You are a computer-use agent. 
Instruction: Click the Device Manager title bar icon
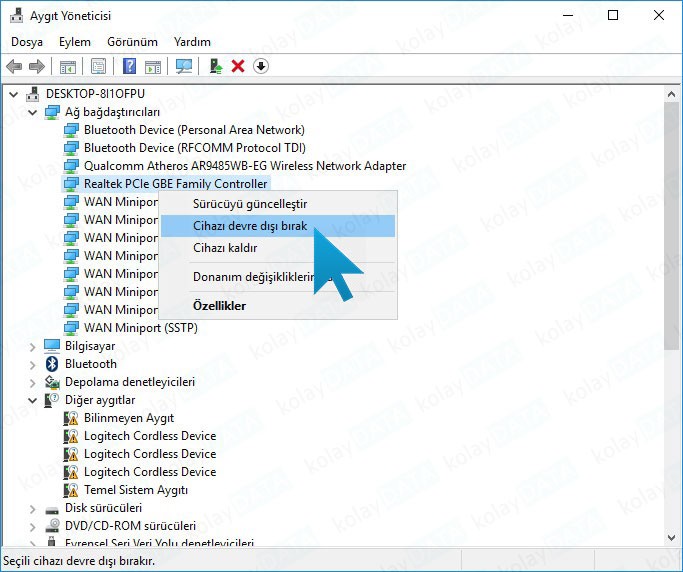[x=17, y=16]
